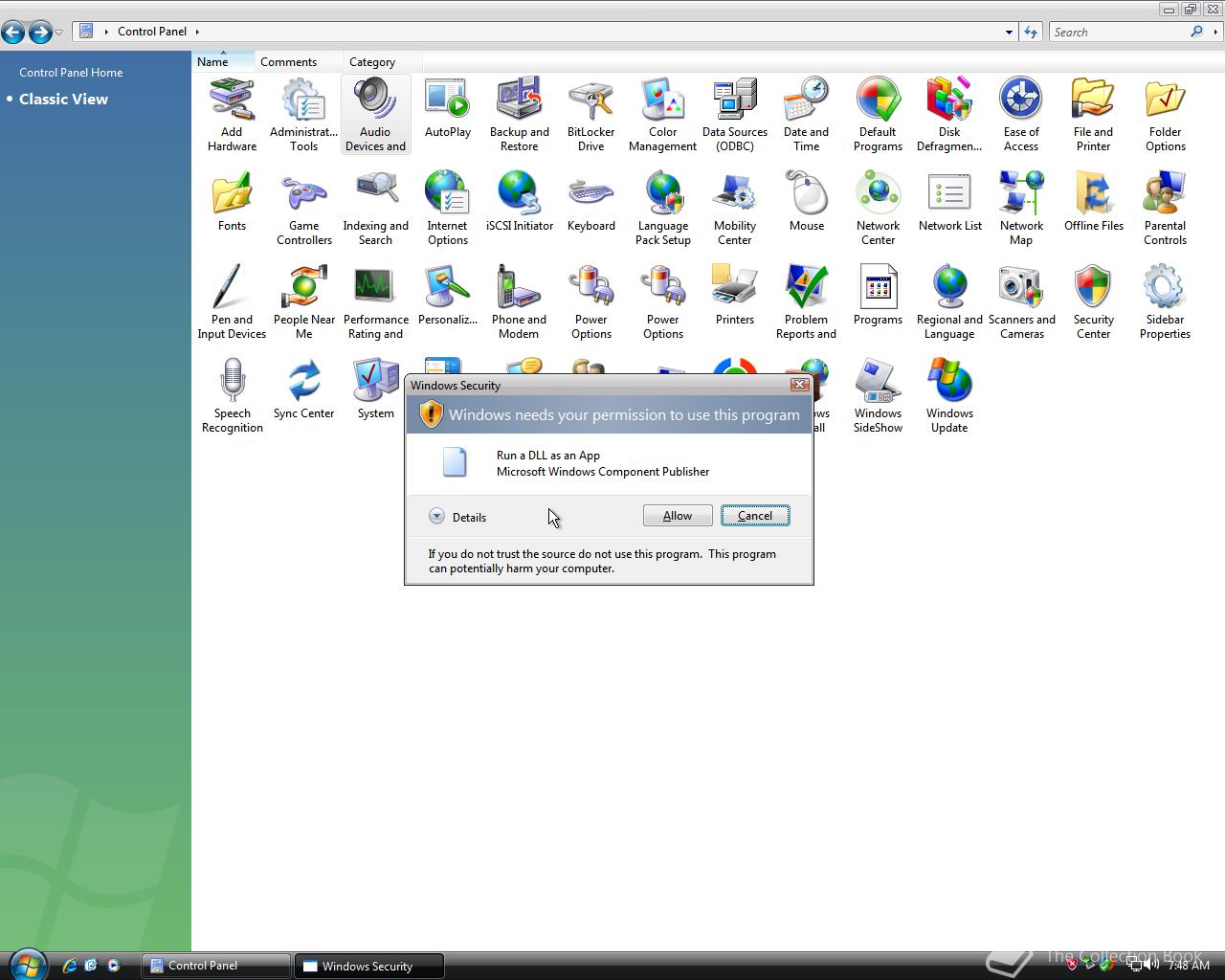Open Scanners and Cameras

coord(1021,302)
